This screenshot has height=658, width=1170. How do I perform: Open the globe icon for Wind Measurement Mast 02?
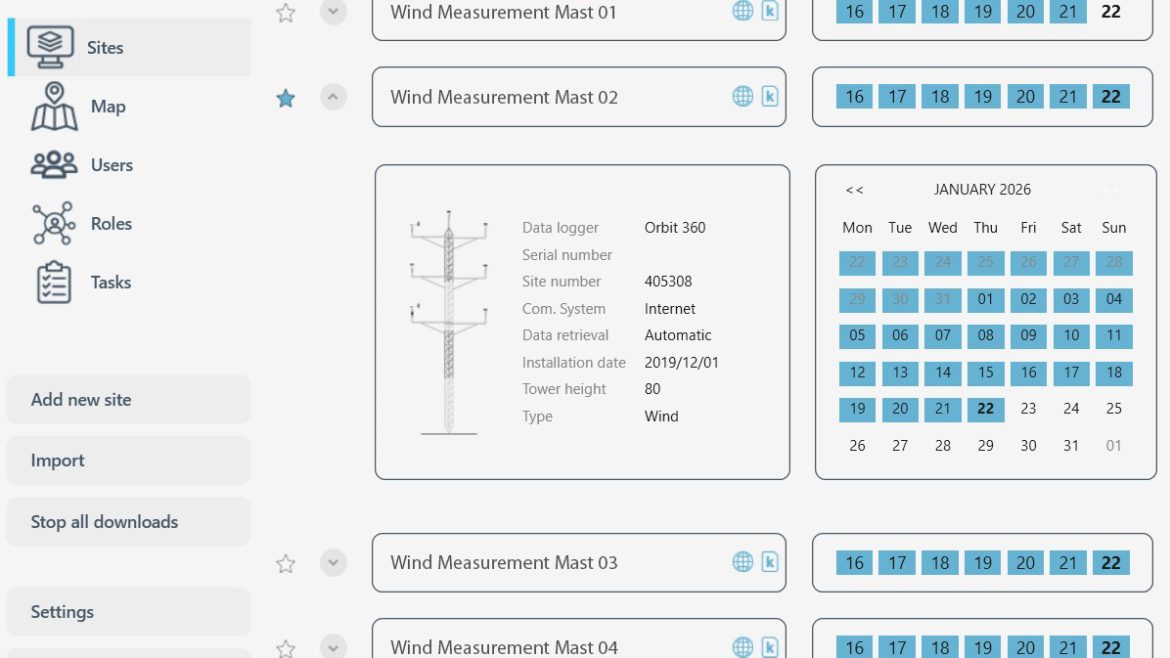click(x=741, y=96)
